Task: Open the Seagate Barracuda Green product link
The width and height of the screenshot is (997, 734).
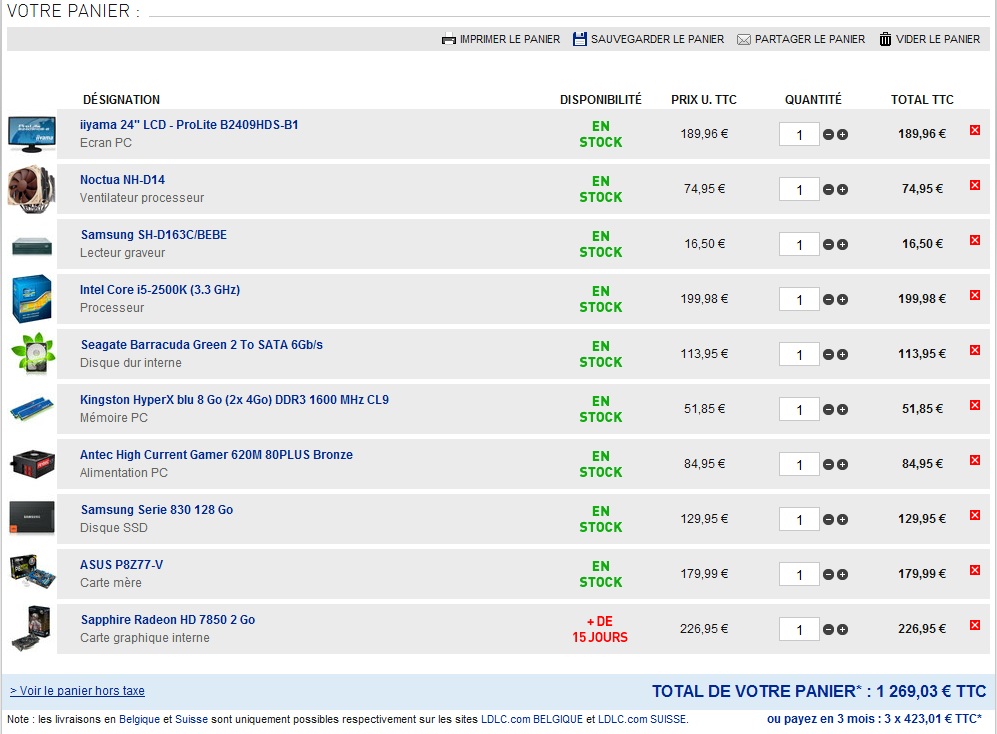Action: coord(201,345)
